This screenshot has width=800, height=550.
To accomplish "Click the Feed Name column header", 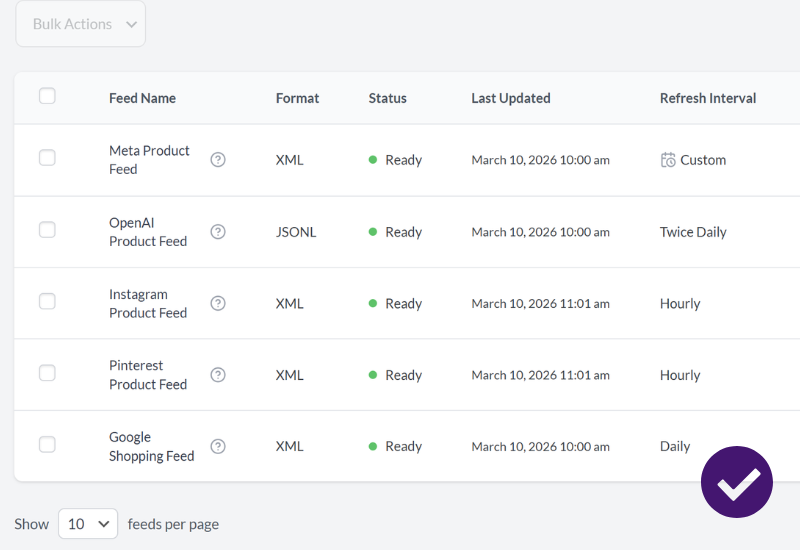I will [x=142, y=98].
